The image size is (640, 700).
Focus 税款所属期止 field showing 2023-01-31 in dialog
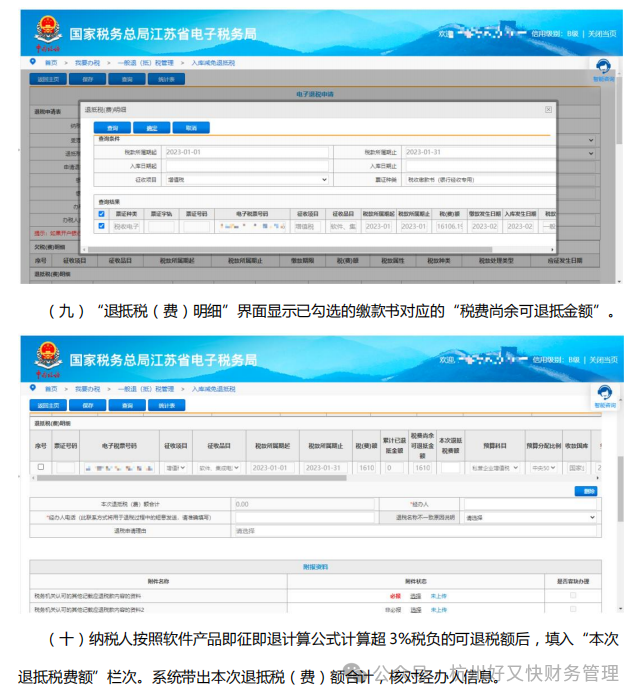(x=480, y=152)
